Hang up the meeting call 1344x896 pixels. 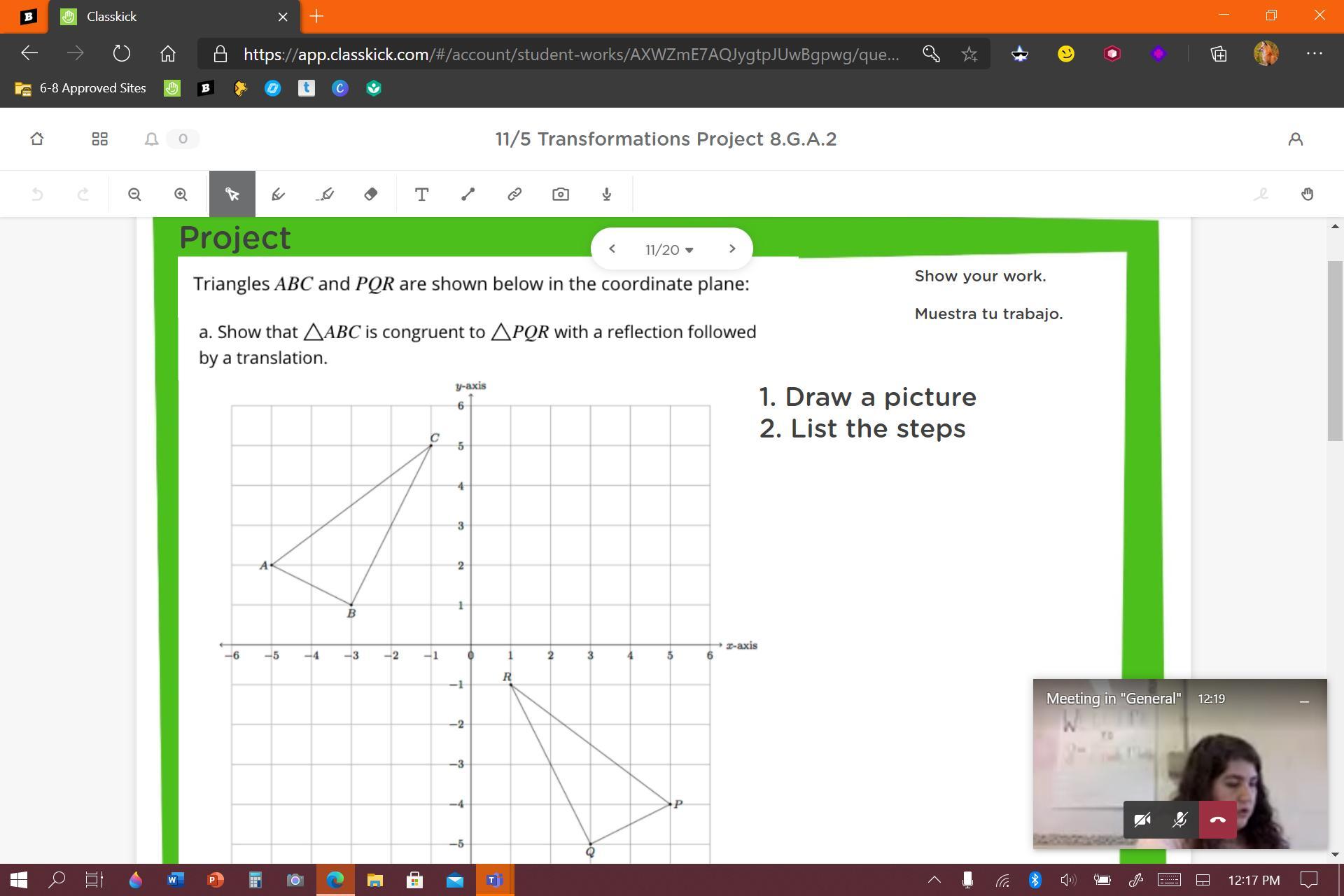click(1217, 820)
